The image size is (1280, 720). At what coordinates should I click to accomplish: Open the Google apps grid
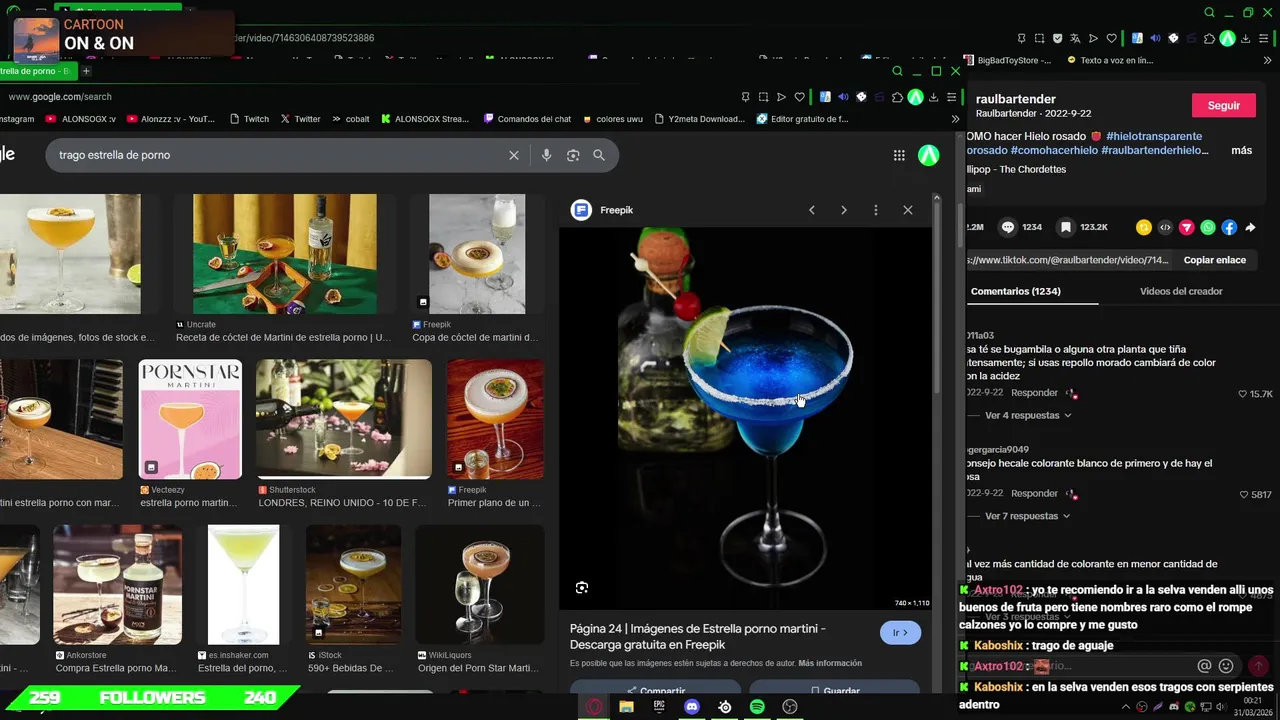click(x=899, y=155)
